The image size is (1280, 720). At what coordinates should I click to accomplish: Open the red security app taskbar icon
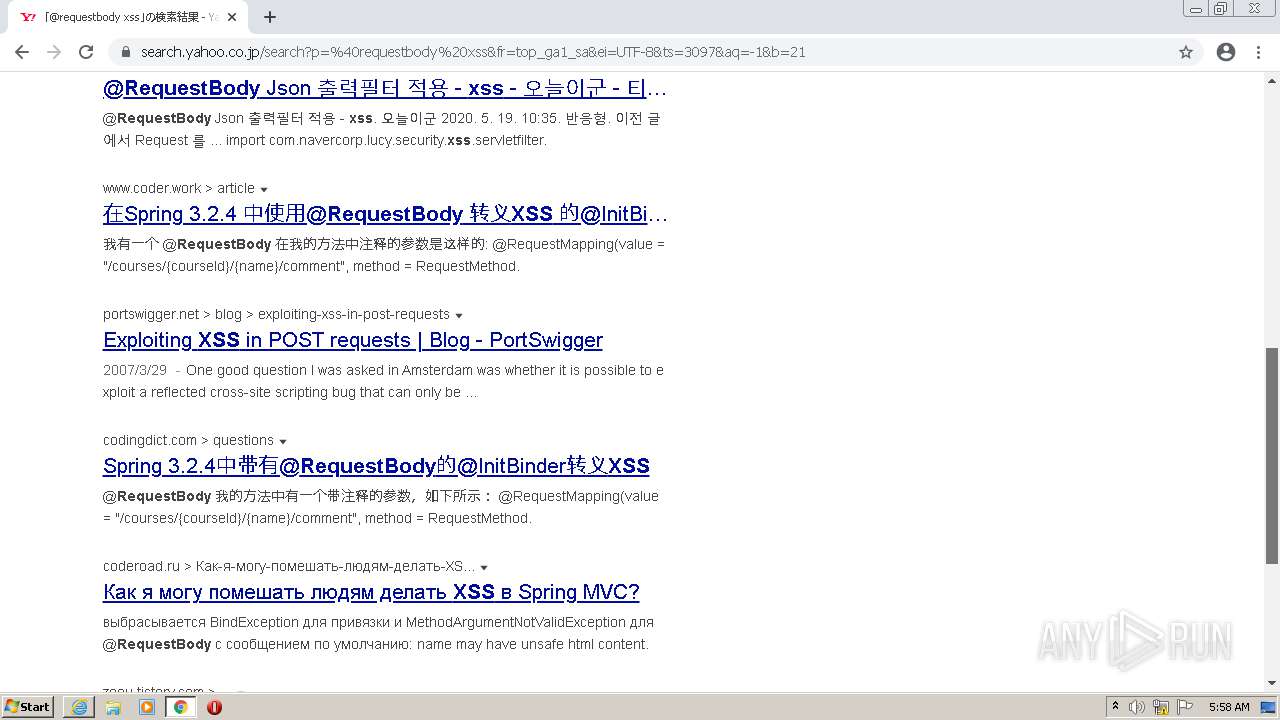pos(214,707)
